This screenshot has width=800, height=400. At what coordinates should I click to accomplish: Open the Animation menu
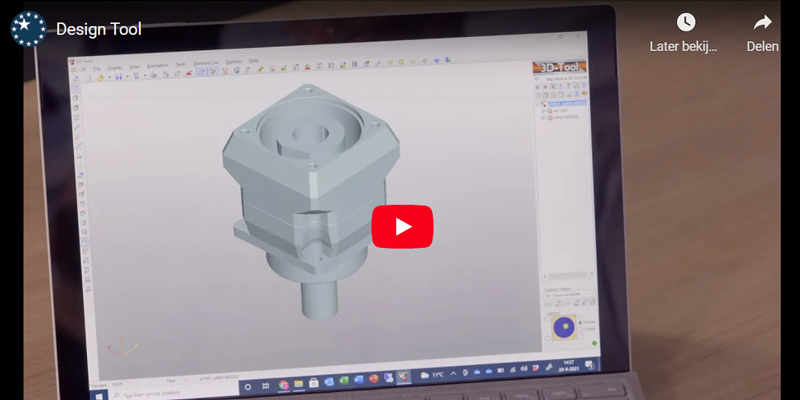[158, 65]
